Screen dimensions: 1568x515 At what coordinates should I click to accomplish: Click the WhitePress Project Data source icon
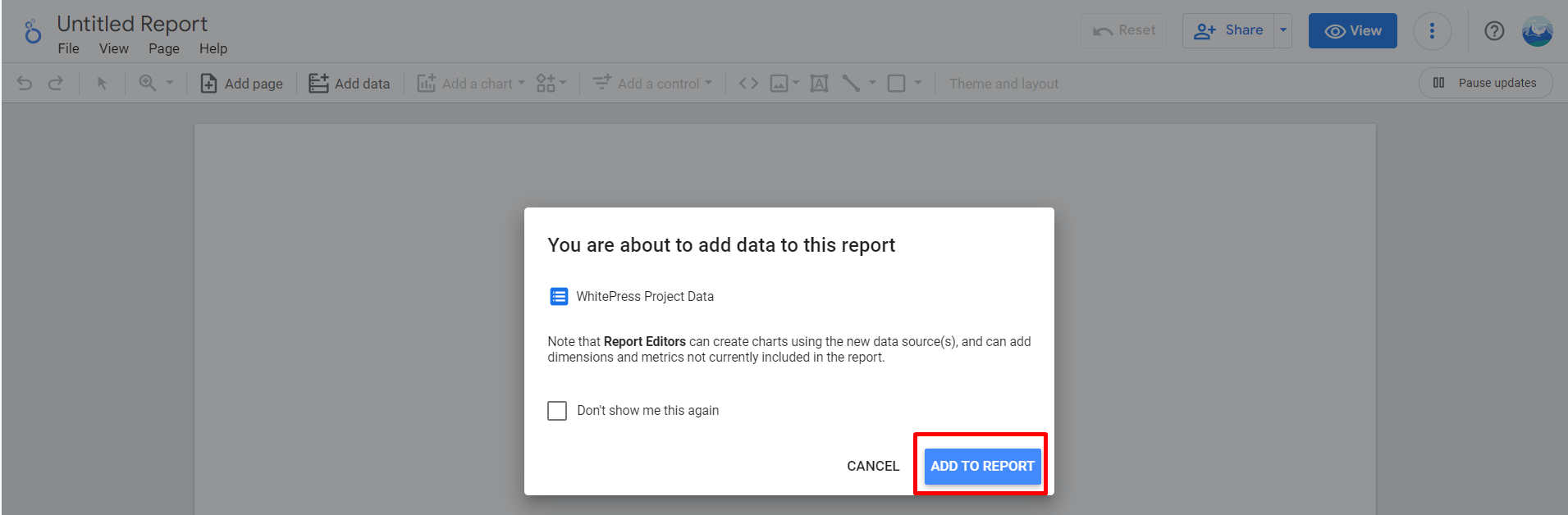point(559,296)
